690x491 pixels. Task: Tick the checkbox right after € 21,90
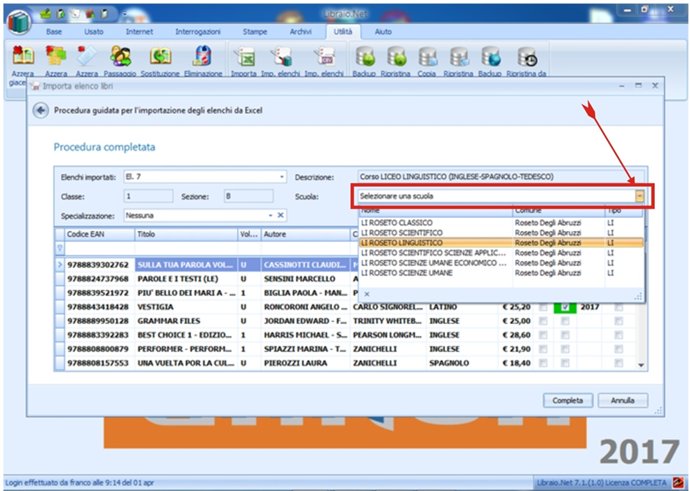543,349
